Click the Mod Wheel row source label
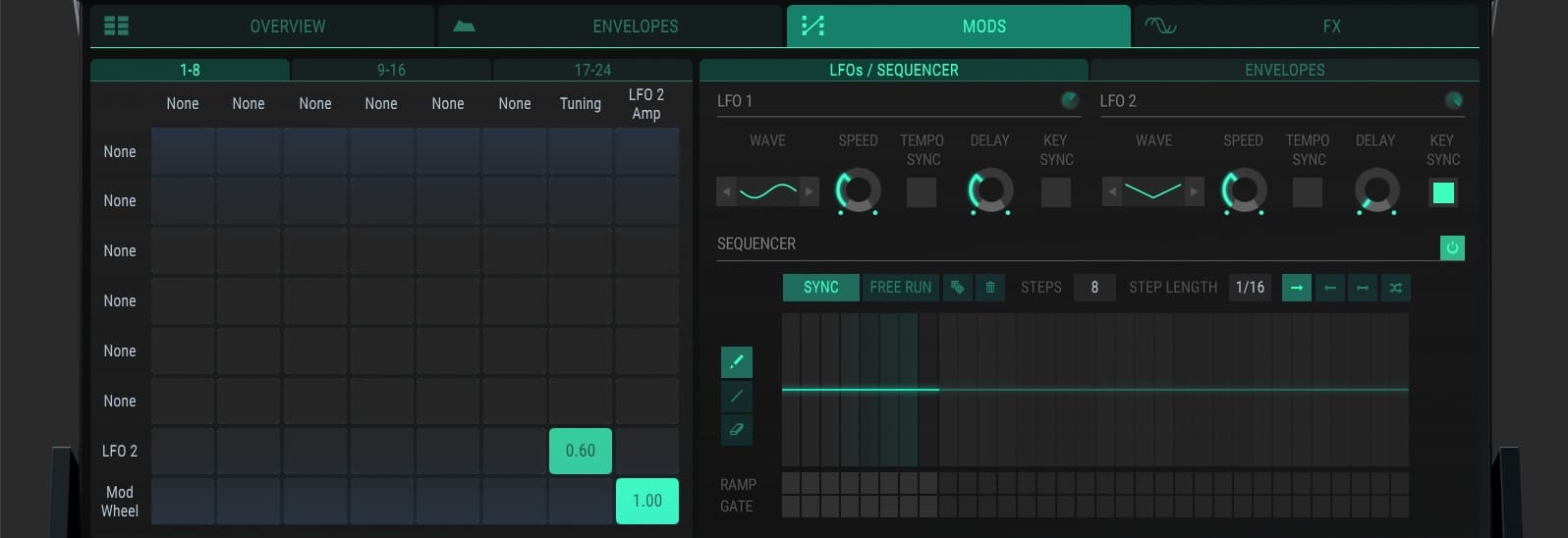 120,501
